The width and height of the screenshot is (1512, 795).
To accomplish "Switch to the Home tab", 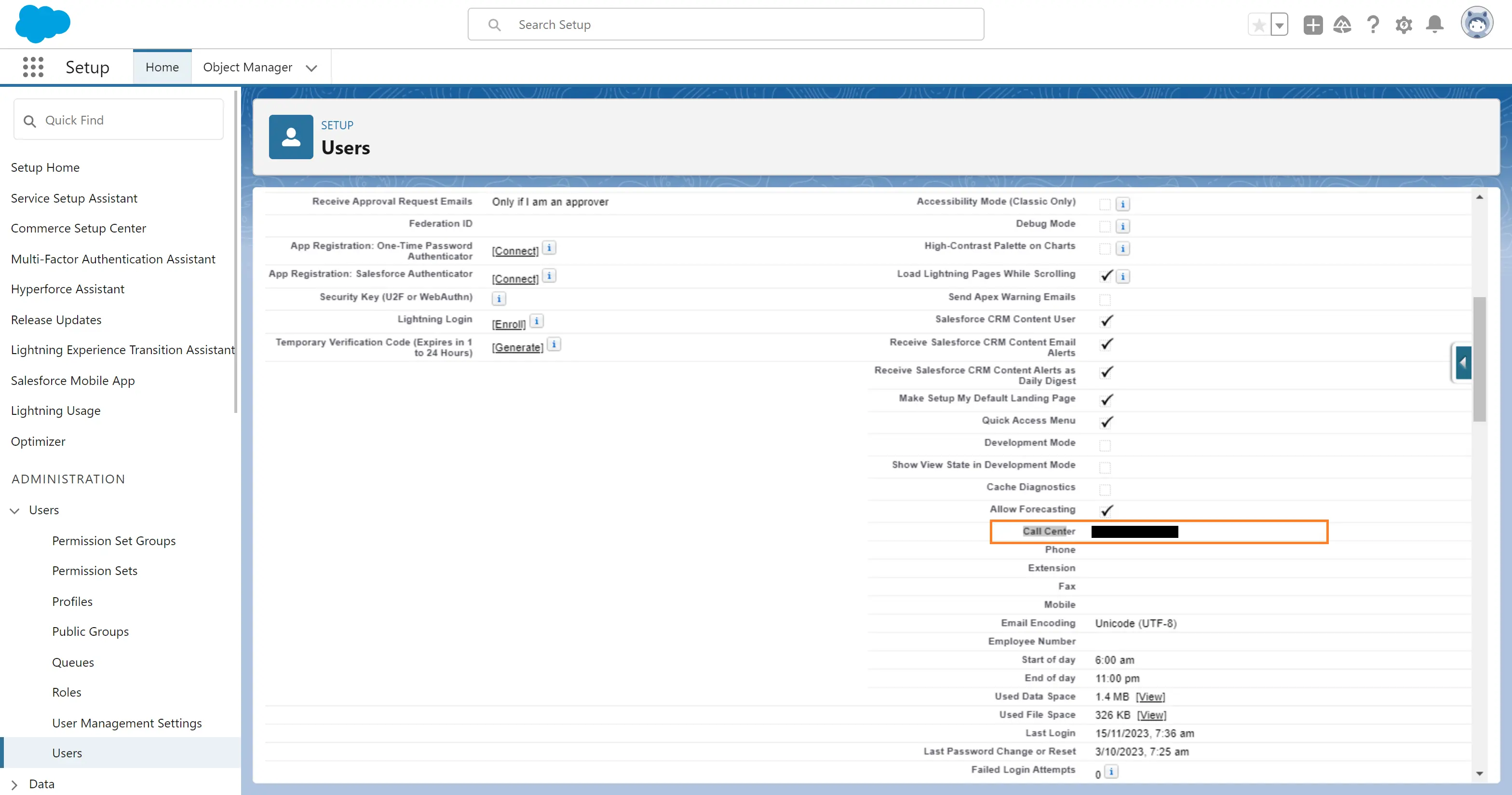I will (162, 67).
